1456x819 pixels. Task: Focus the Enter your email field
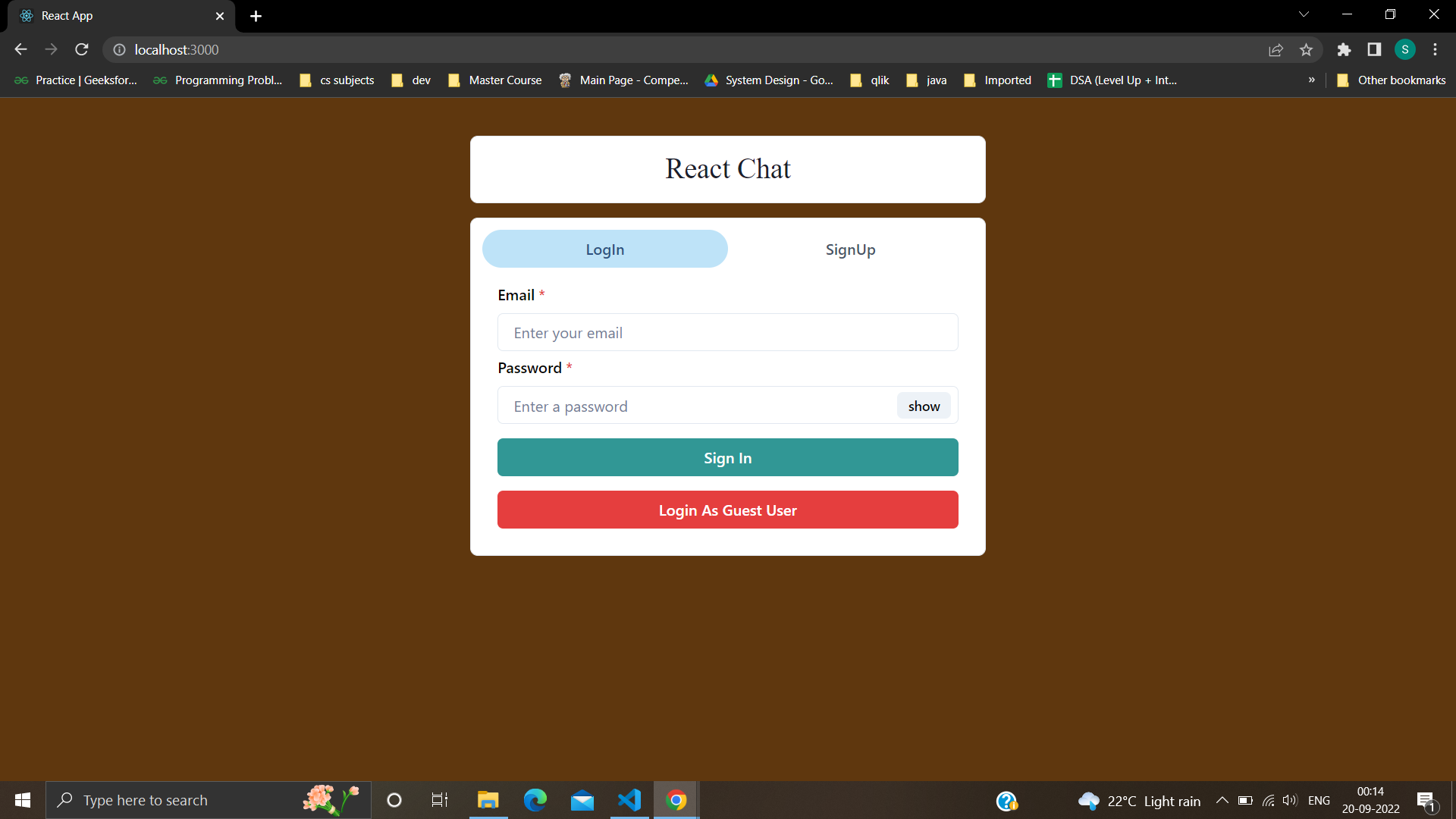pos(727,332)
